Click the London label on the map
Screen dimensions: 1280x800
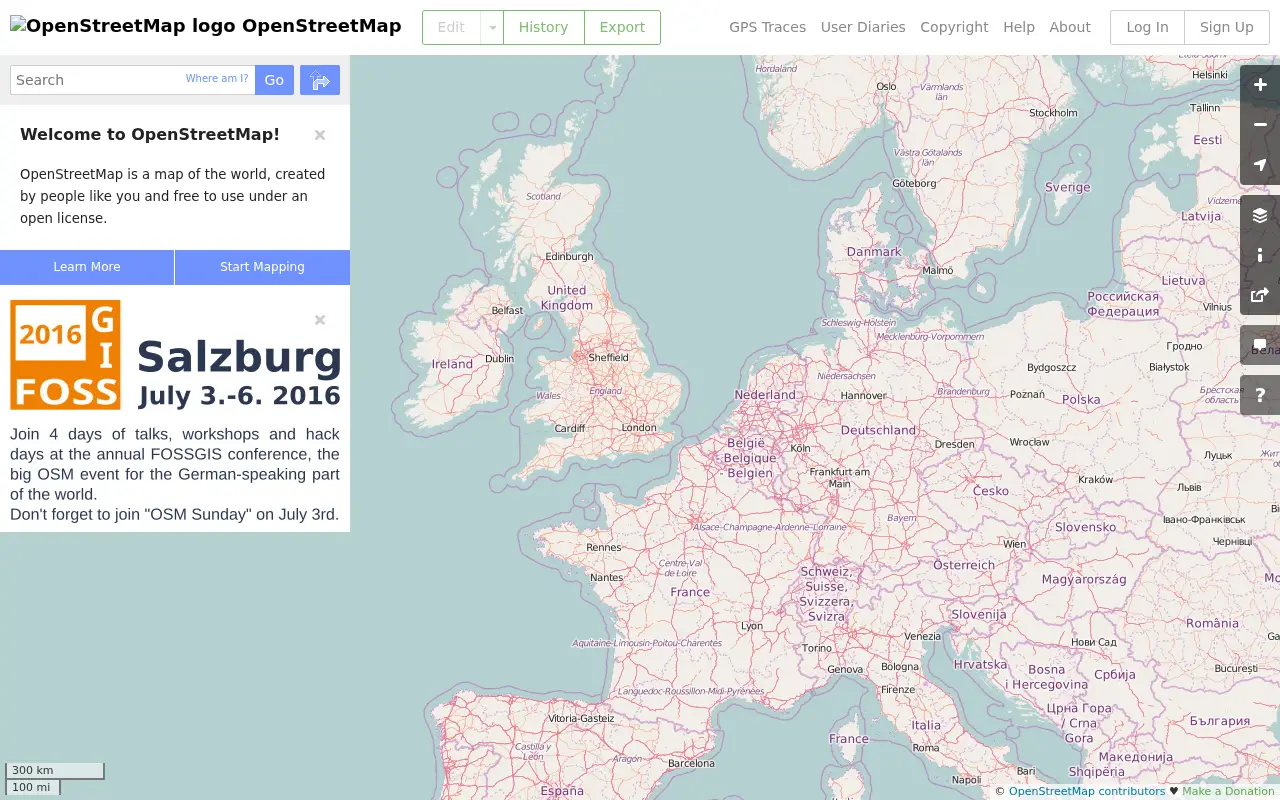point(639,428)
